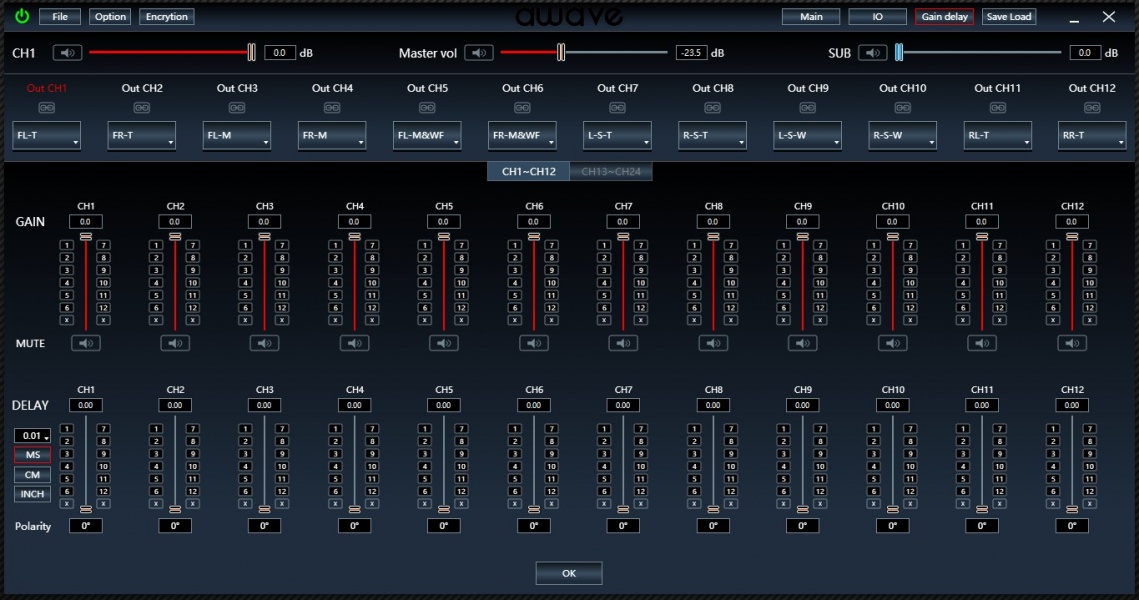This screenshot has height=600, width=1139.
Task: Click link icon under Out CH11
Action: (998, 108)
